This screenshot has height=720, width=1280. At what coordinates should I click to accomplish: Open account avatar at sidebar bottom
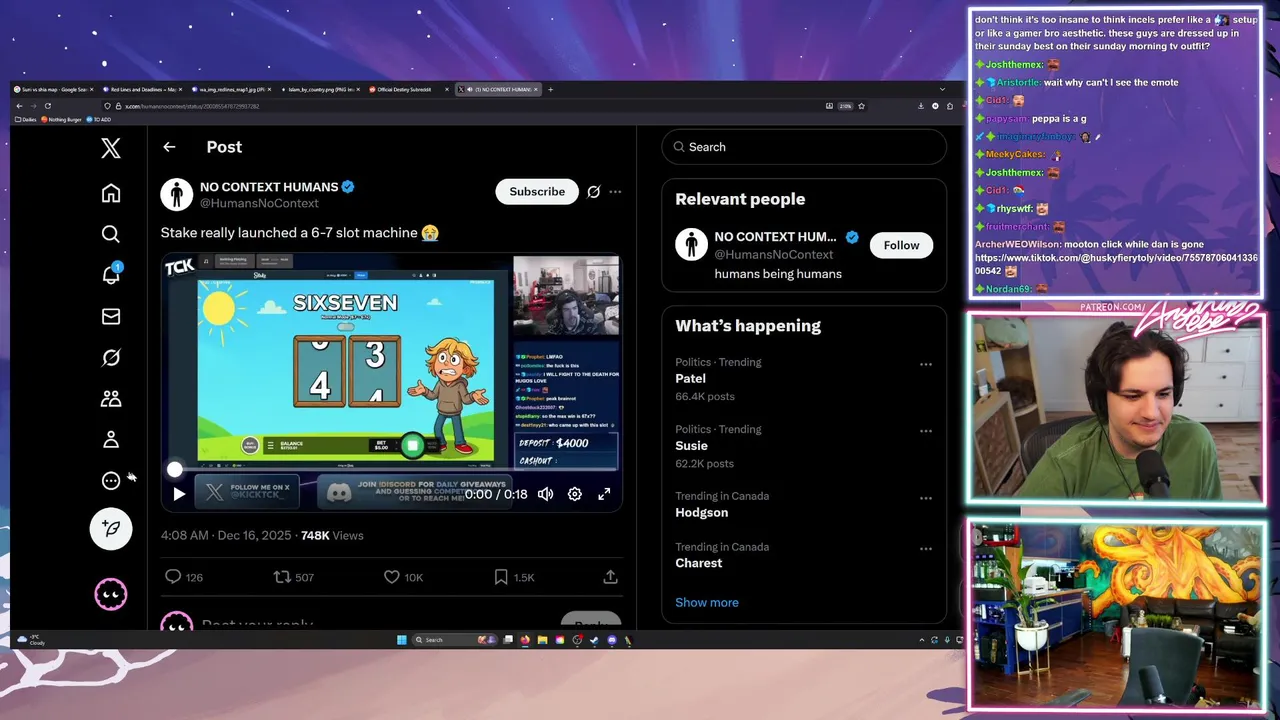tap(111, 595)
